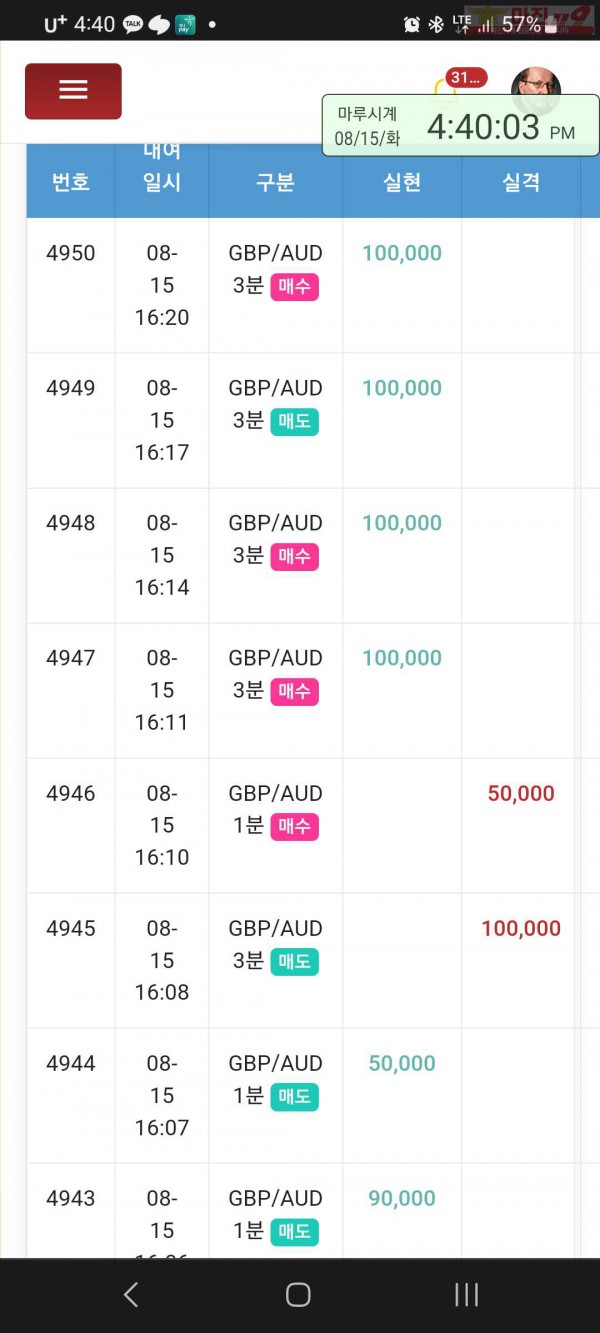Screen dimensions: 600x1333
Task: Select the 실현 column header
Action: click(x=402, y=181)
